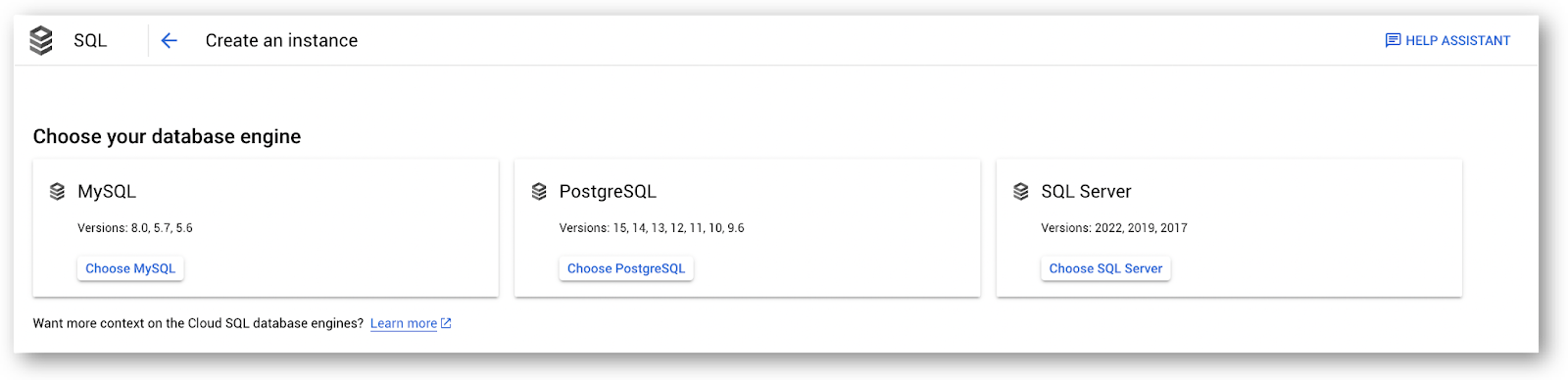
Task: Click the Help Assistant chat icon
Action: coord(1393,40)
